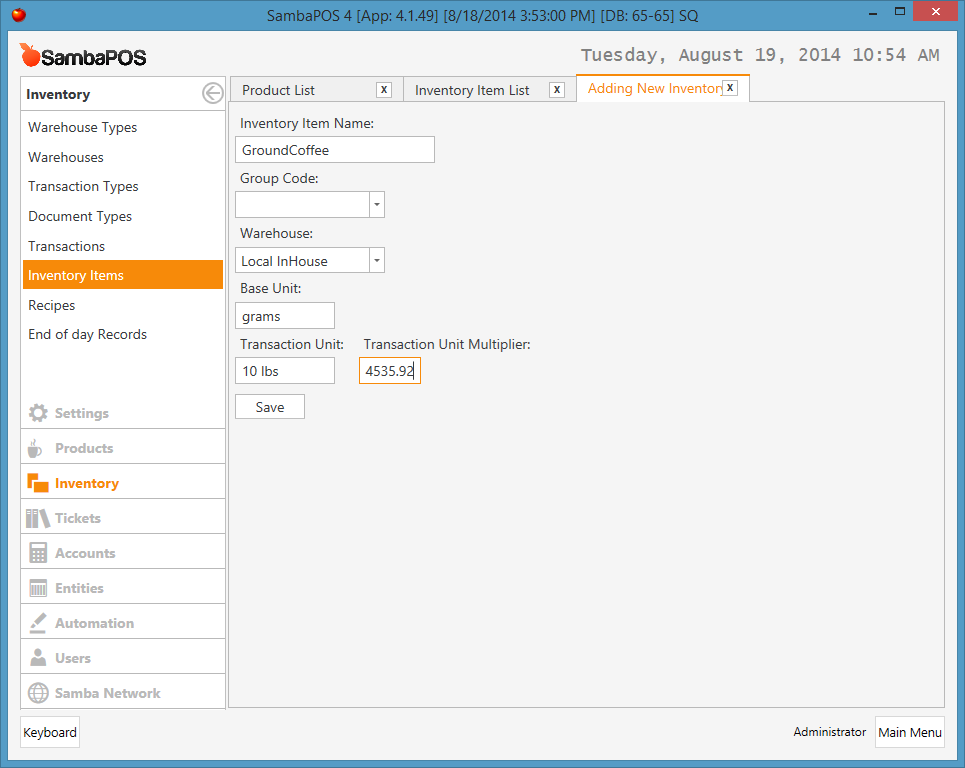Image resolution: width=965 pixels, height=768 pixels.
Task: Go to the Settings section
Action: (123, 413)
